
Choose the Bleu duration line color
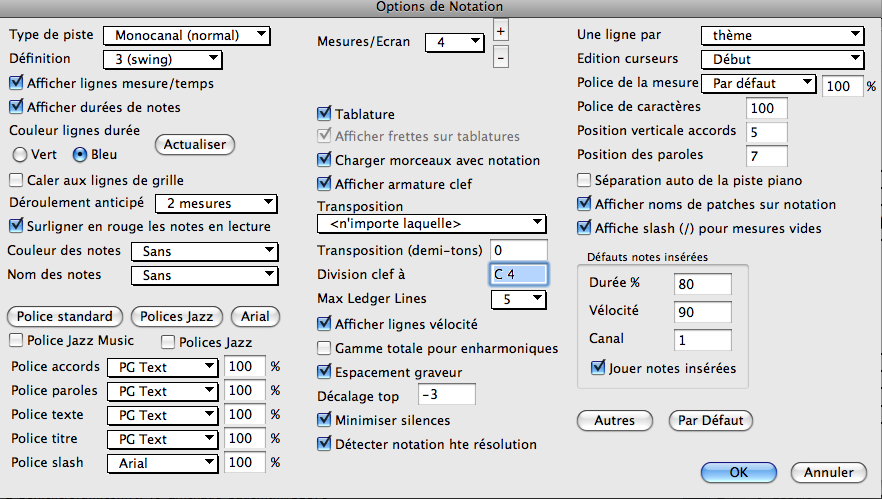(x=80, y=154)
